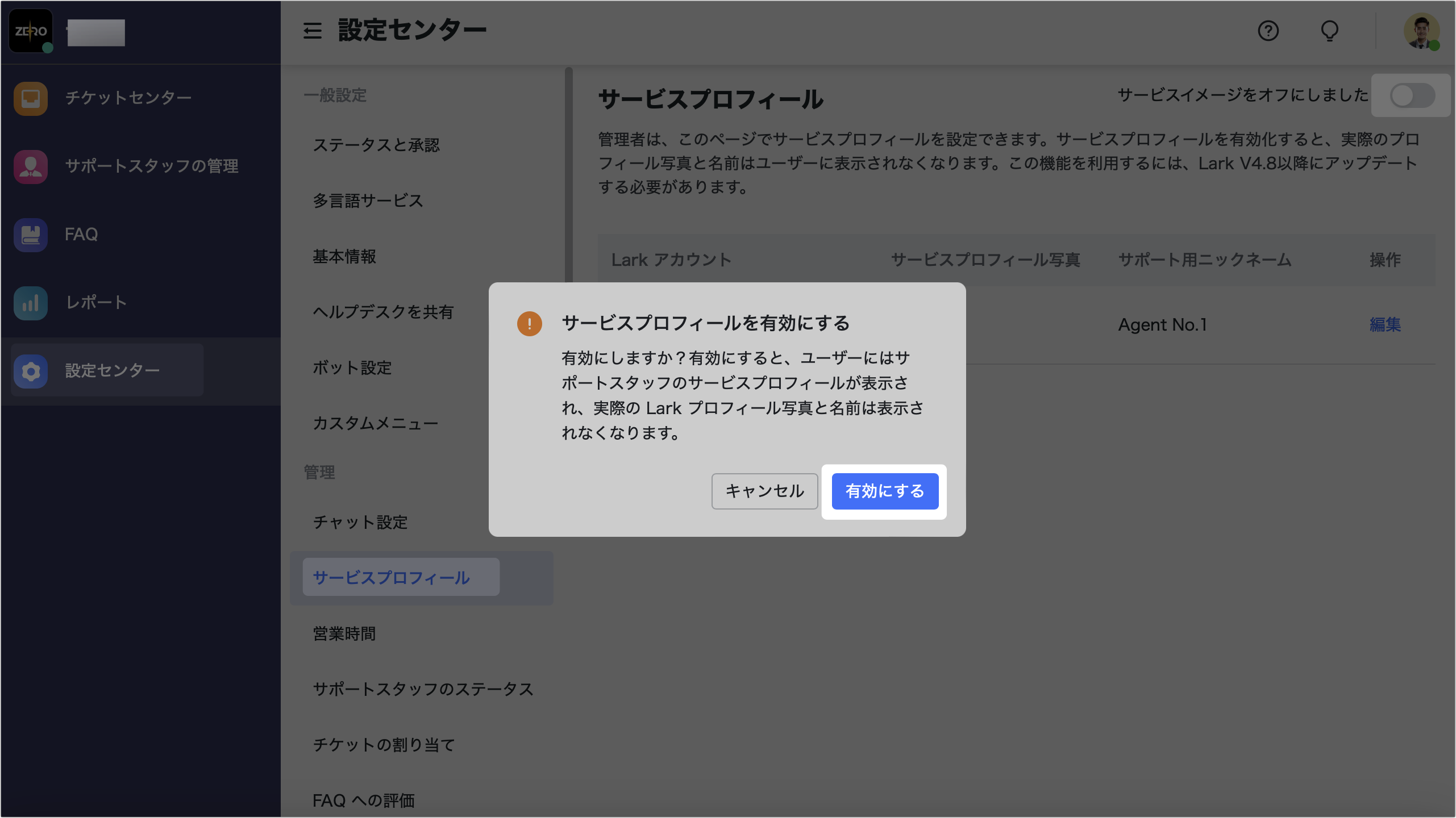Open FAQ への評価 settings
The height and width of the screenshot is (818, 1456).
(365, 800)
